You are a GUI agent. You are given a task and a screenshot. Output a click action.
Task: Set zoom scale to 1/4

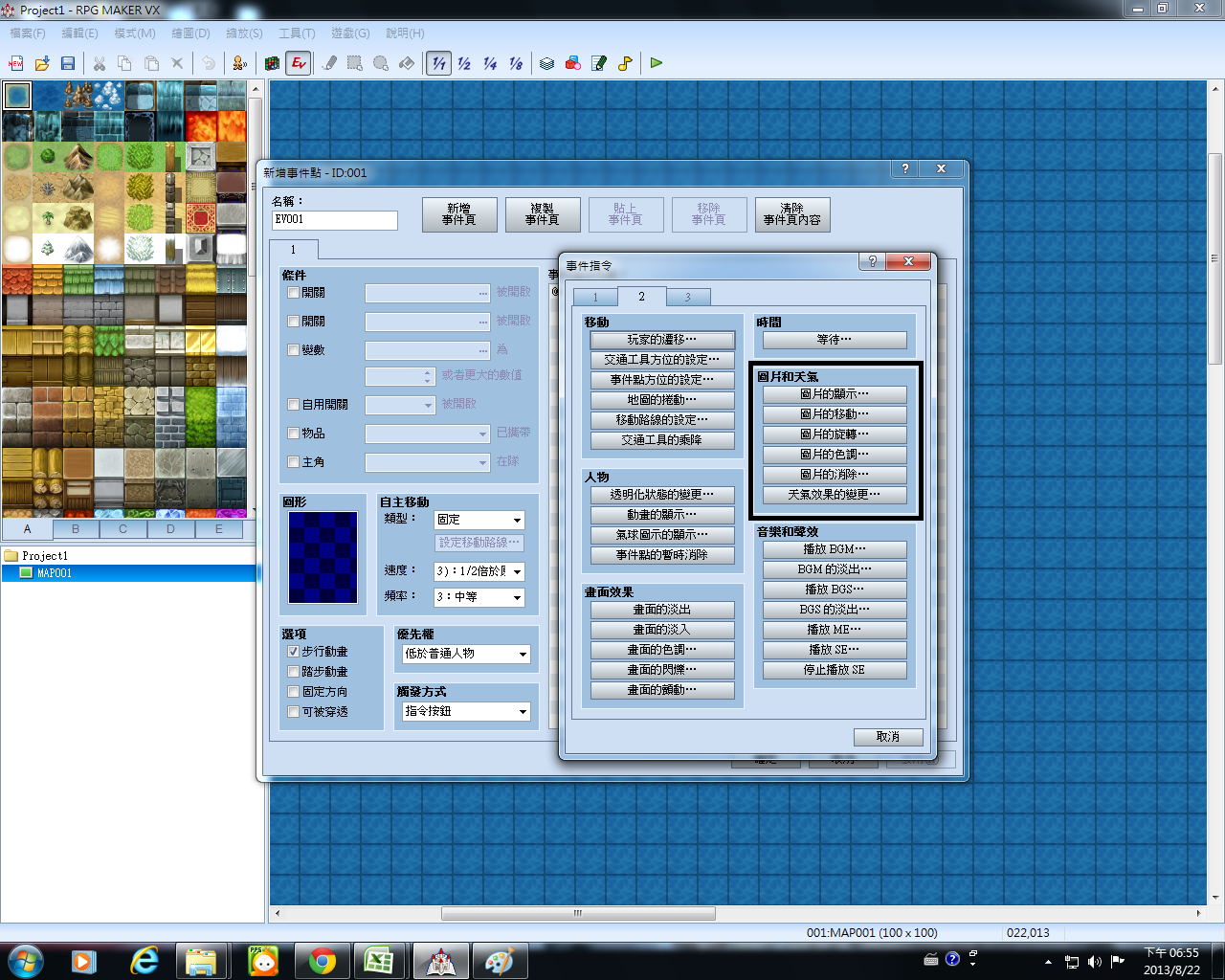pos(490,63)
